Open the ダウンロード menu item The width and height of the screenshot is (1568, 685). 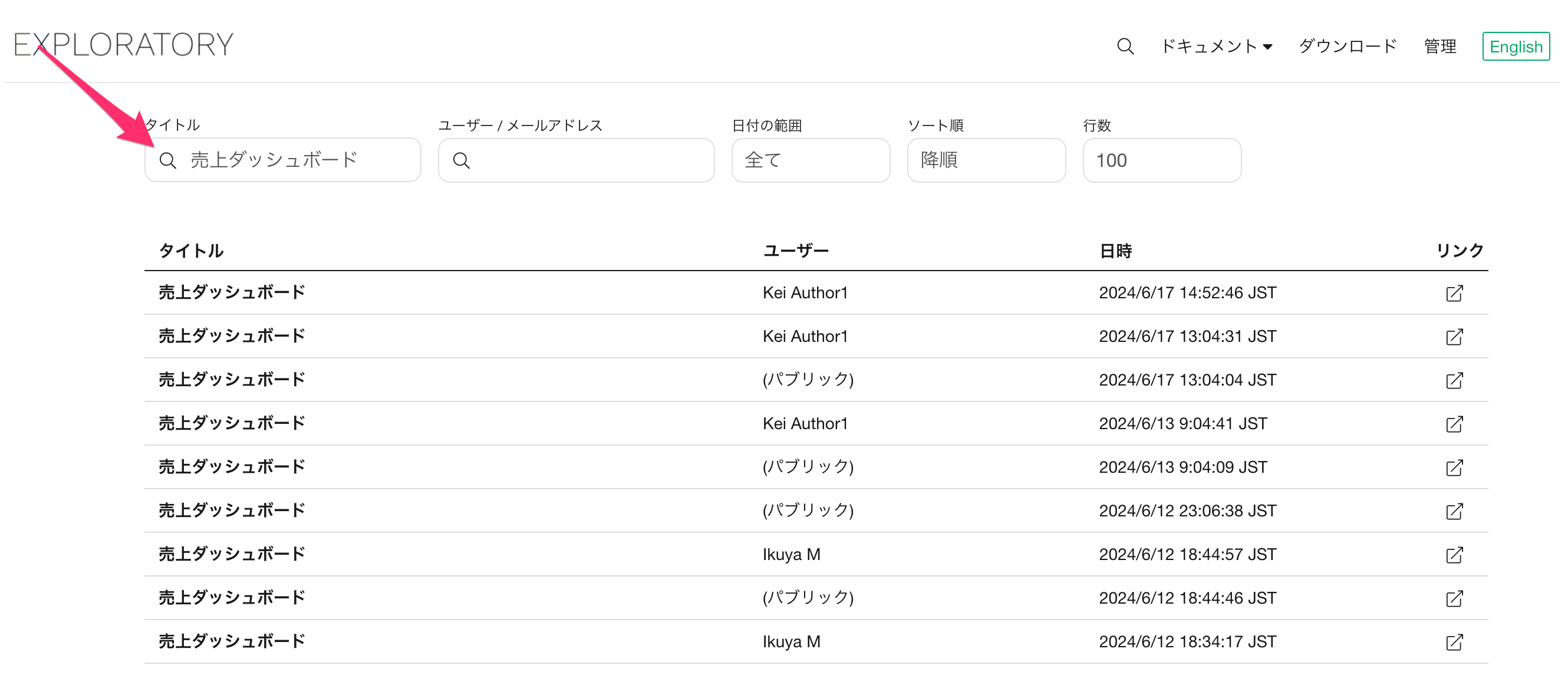pyautogui.click(x=1347, y=46)
